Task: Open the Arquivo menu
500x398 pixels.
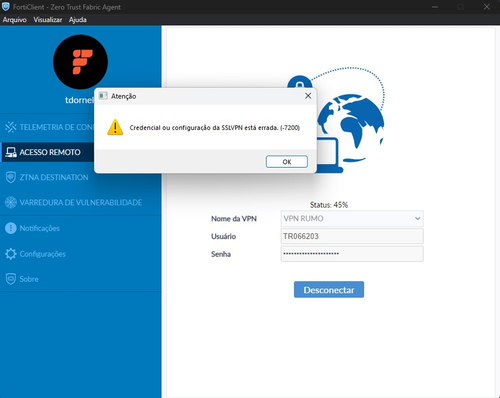Action: pos(15,20)
